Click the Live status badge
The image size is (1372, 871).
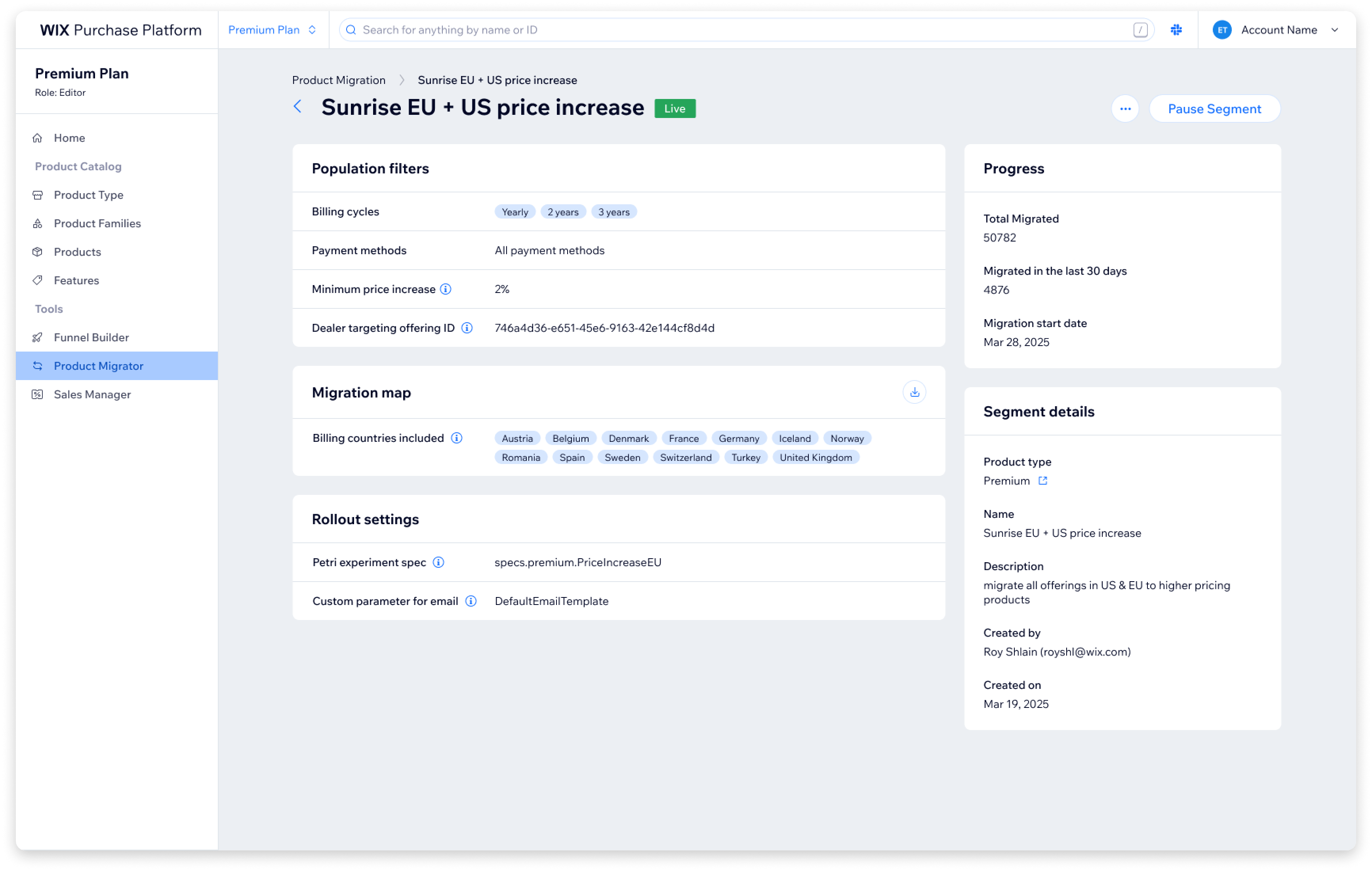(x=675, y=108)
